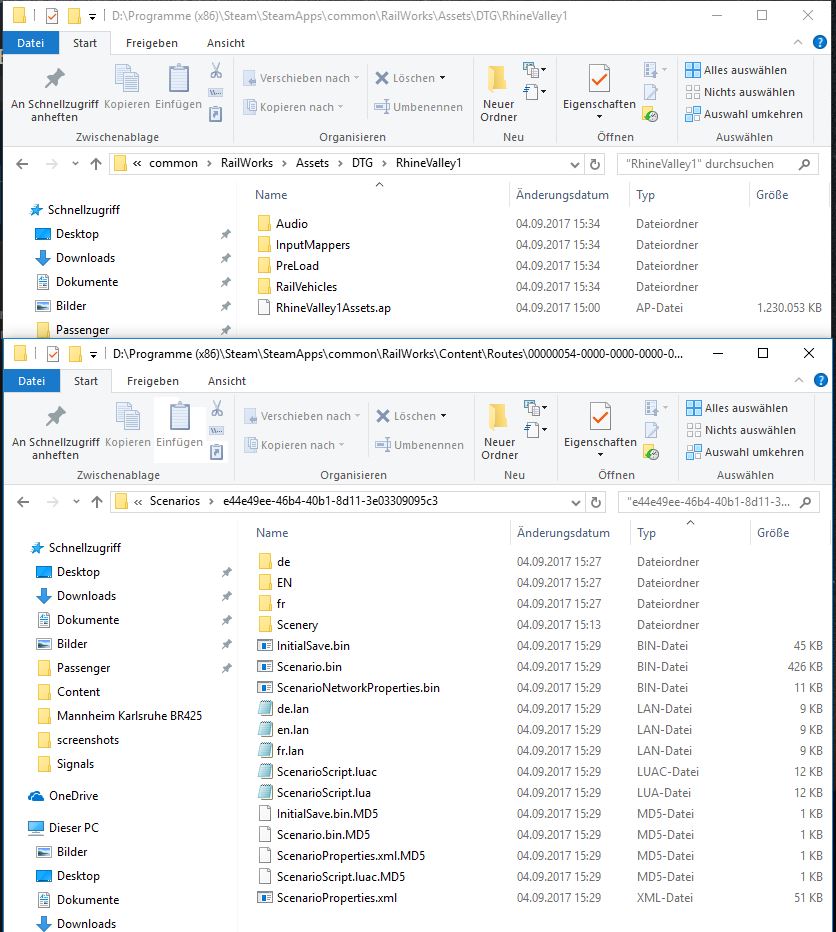Pin to quick access in RhineValley1 window
836x932 pixels.
coord(55,95)
